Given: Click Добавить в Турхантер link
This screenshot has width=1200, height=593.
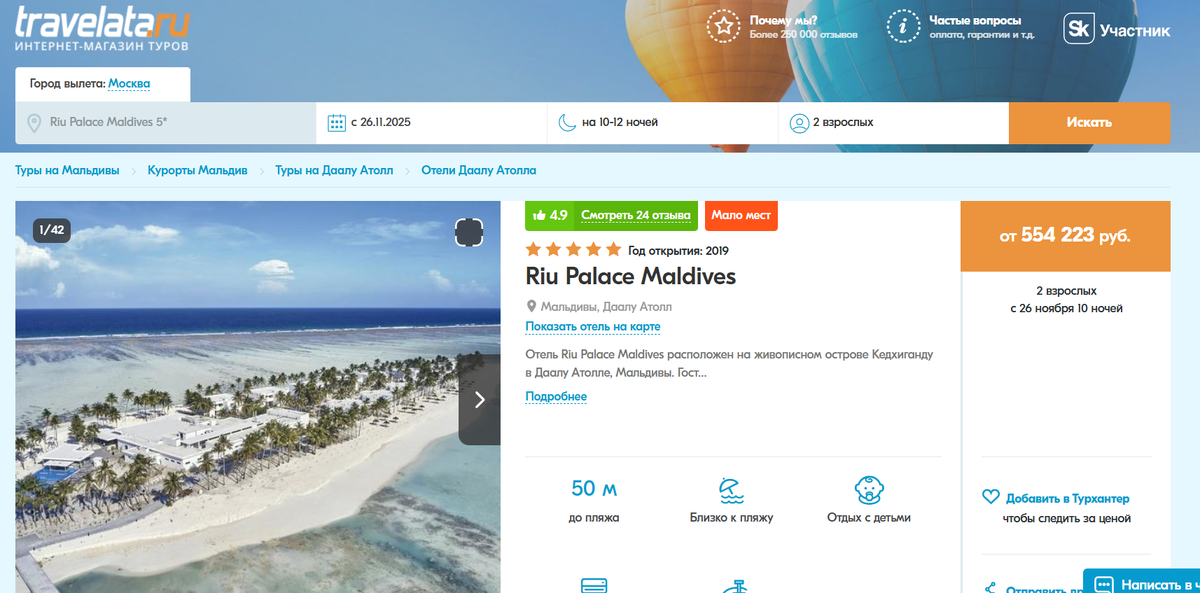Looking at the screenshot, I should [x=1068, y=498].
